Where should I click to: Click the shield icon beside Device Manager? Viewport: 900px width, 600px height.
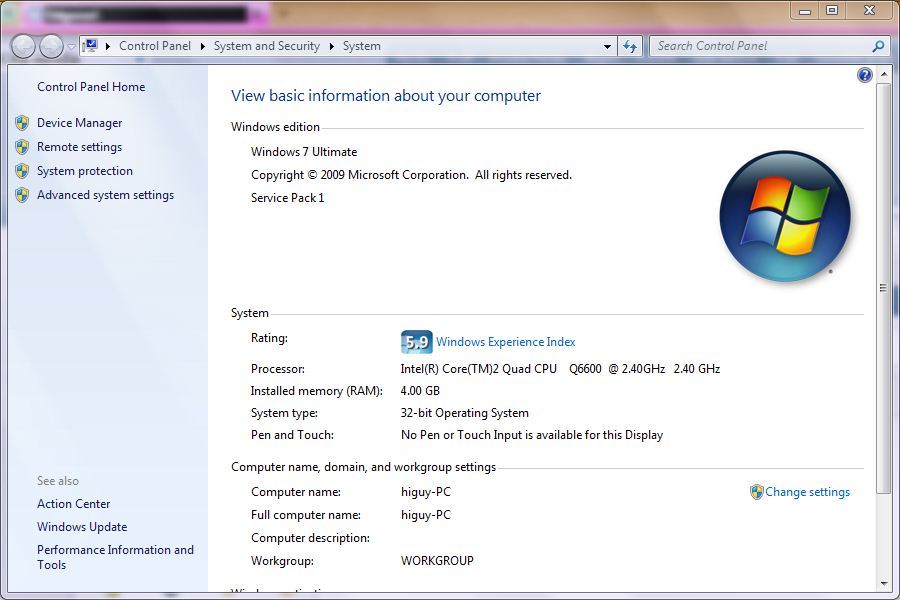click(x=22, y=123)
